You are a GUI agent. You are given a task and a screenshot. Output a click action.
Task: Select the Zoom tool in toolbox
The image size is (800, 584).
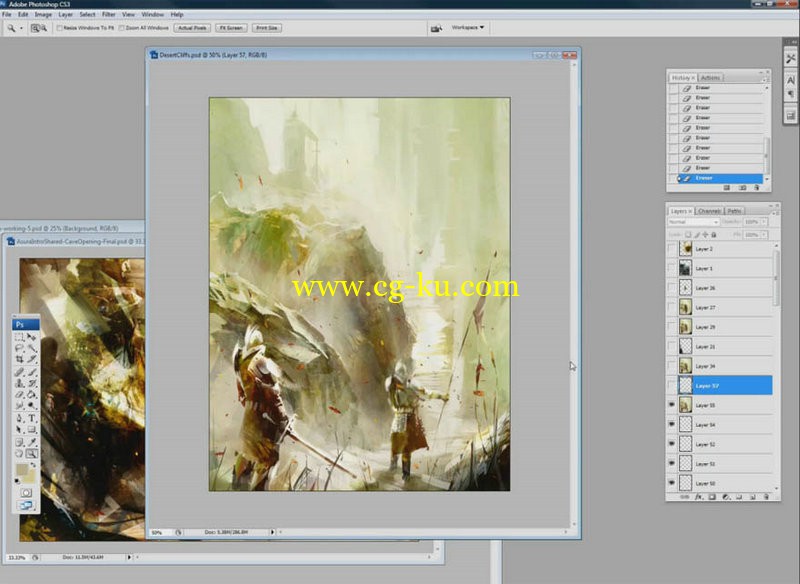[32, 453]
